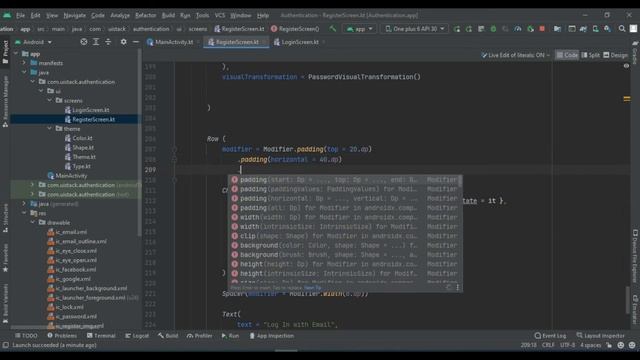The image size is (640, 360).
Task: Click the Search Everywhere magnifier icon
Action: coord(622,29)
